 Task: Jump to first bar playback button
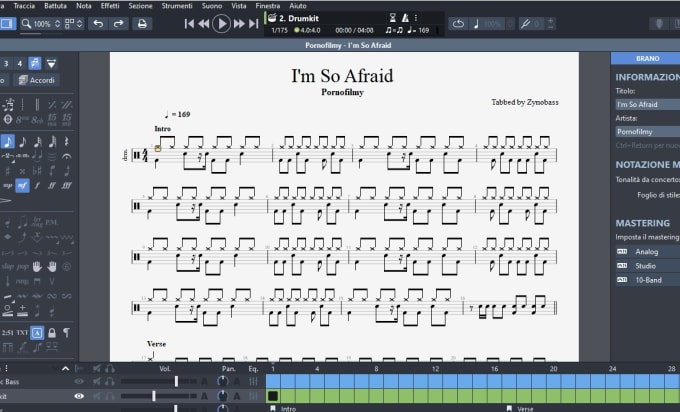pyautogui.click(x=189, y=24)
